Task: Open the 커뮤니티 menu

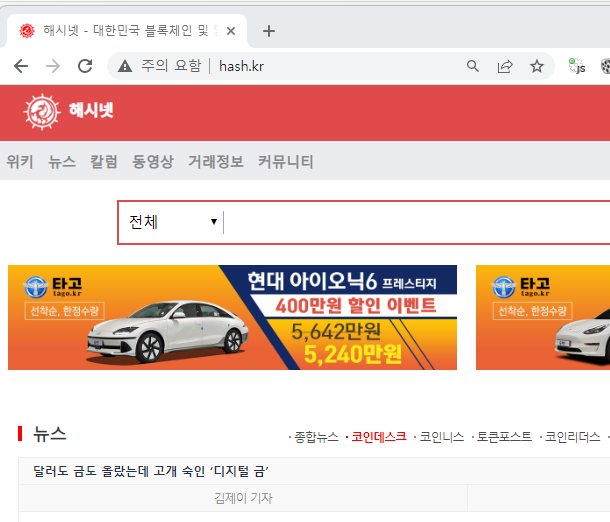Action: (286, 161)
